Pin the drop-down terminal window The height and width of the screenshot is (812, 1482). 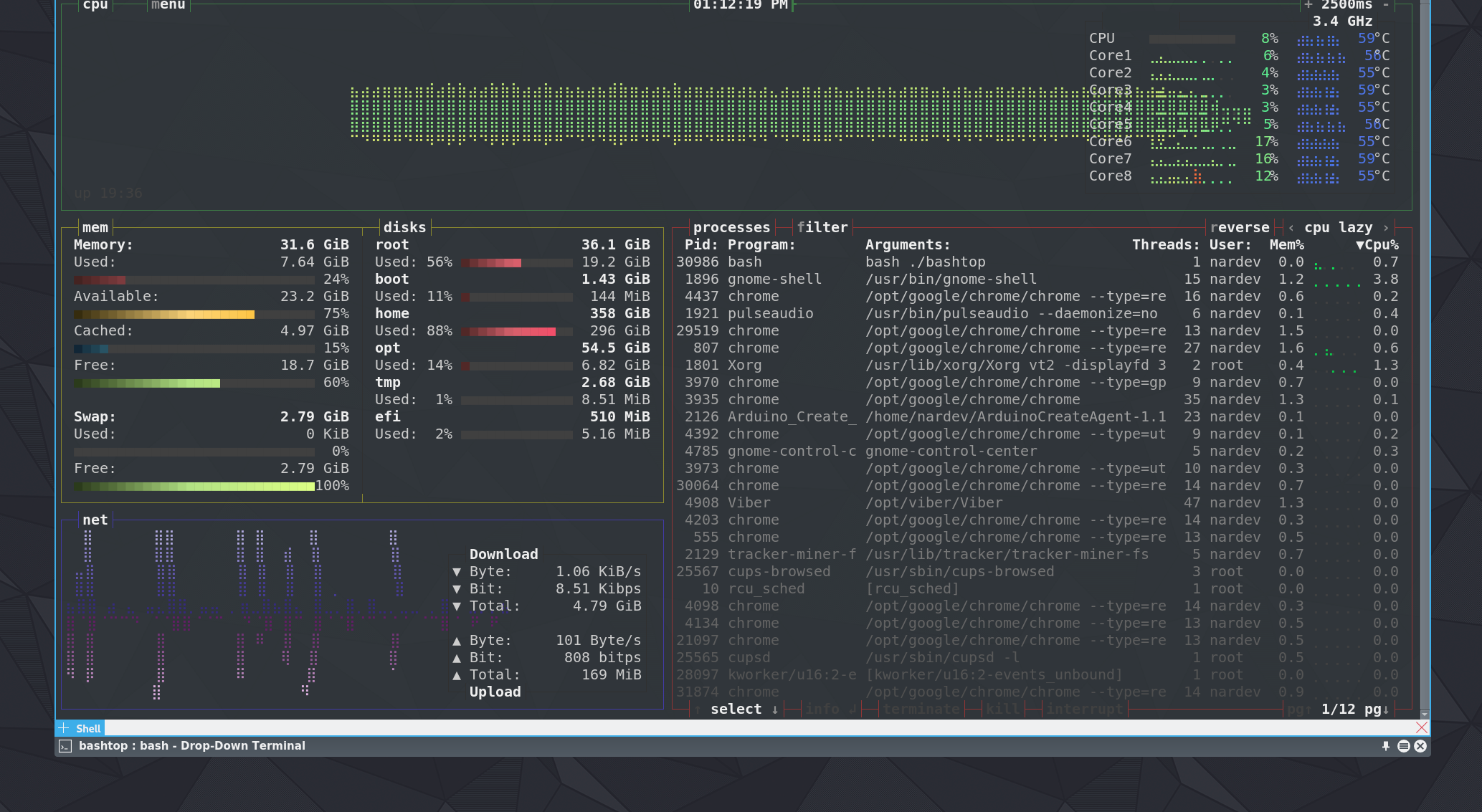tap(1387, 745)
